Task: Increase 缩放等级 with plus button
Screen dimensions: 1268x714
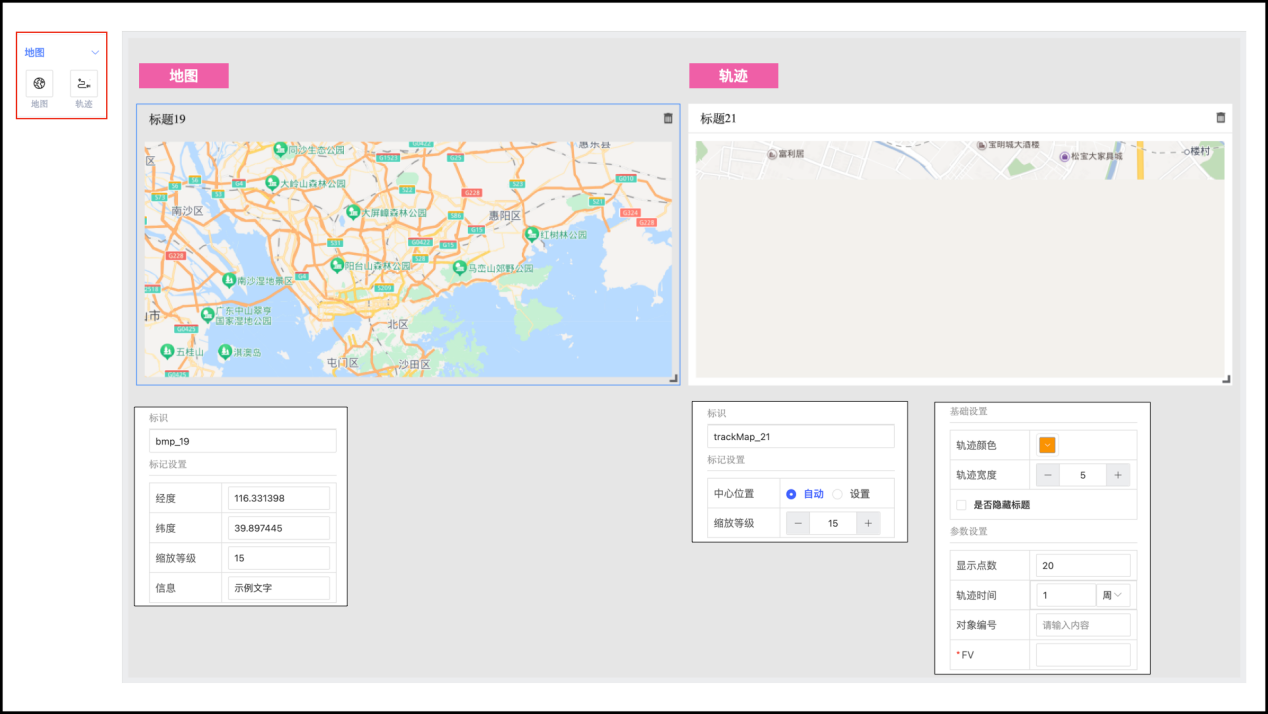Action: tap(868, 523)
